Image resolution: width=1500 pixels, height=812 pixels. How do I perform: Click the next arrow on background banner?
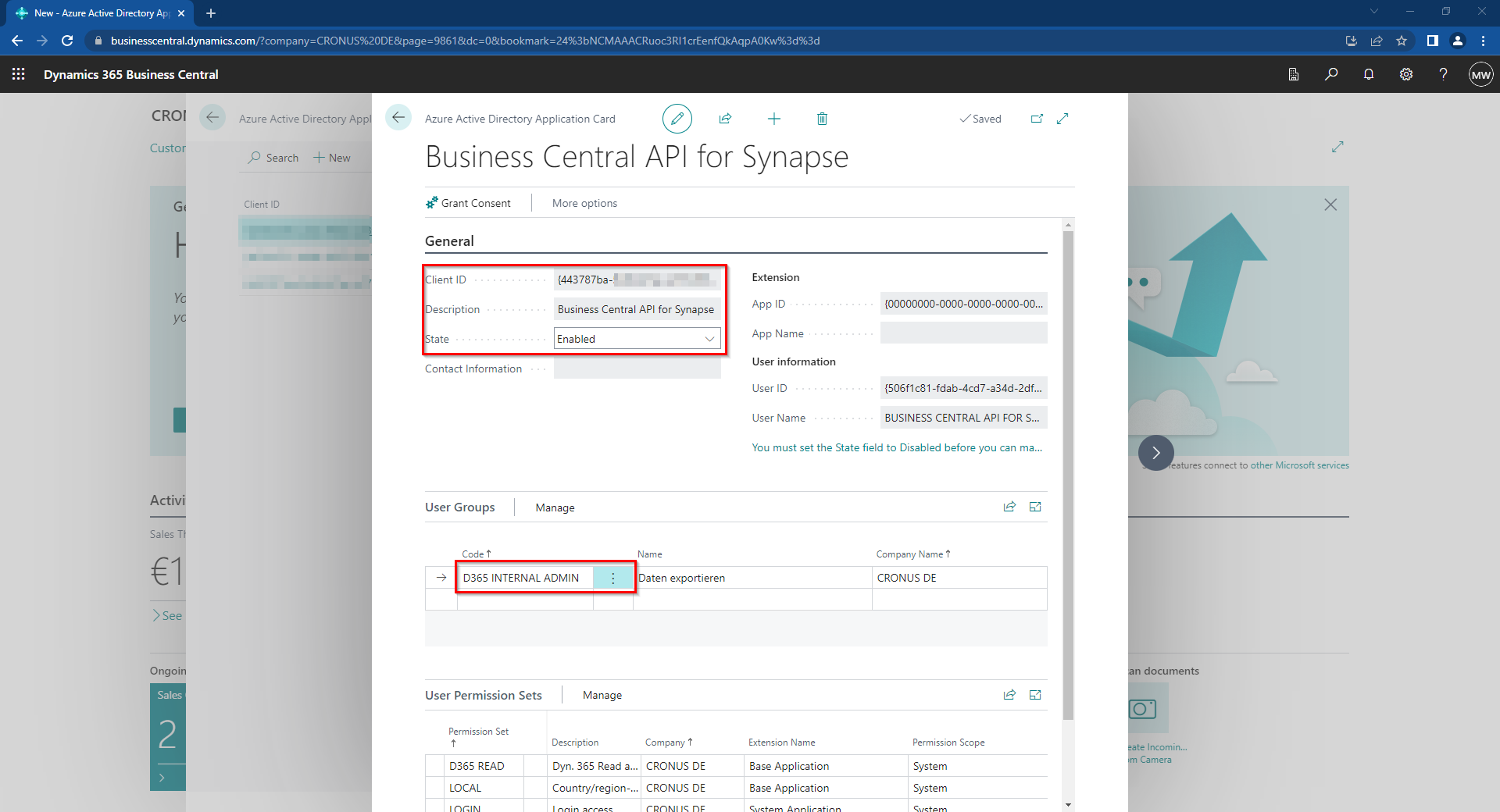tap(1156, 453)
